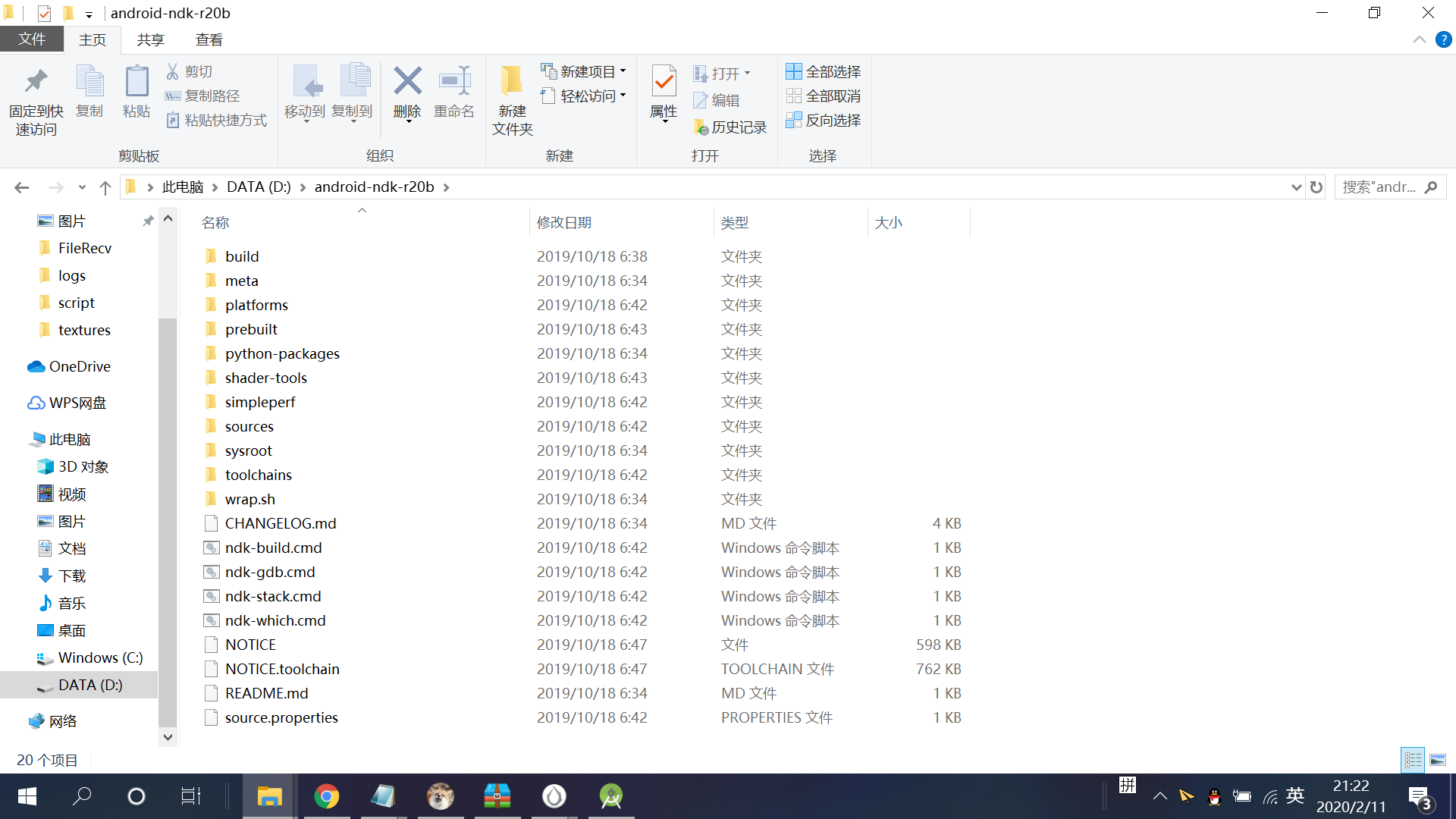Collapse the ribbon with the chevron
This screenshot has height=819, width=1456.
(x=1419, y=40)
